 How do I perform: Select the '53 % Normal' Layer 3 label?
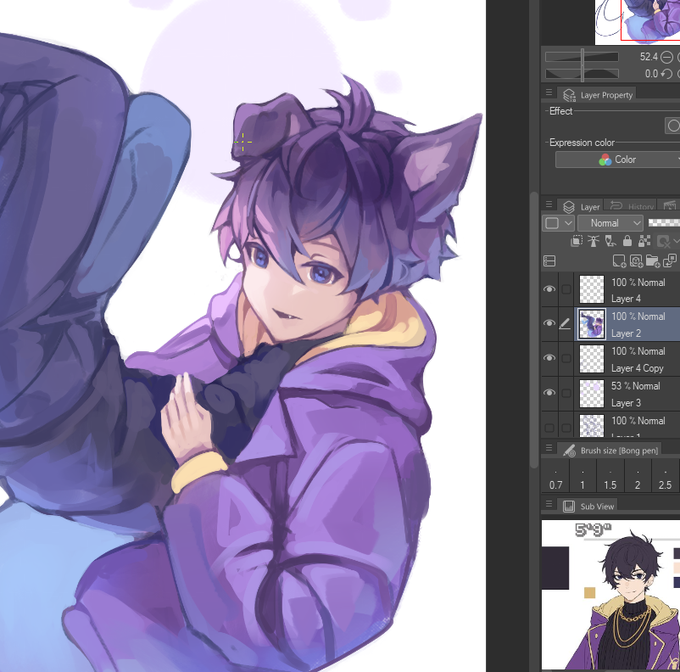[636, 385]
